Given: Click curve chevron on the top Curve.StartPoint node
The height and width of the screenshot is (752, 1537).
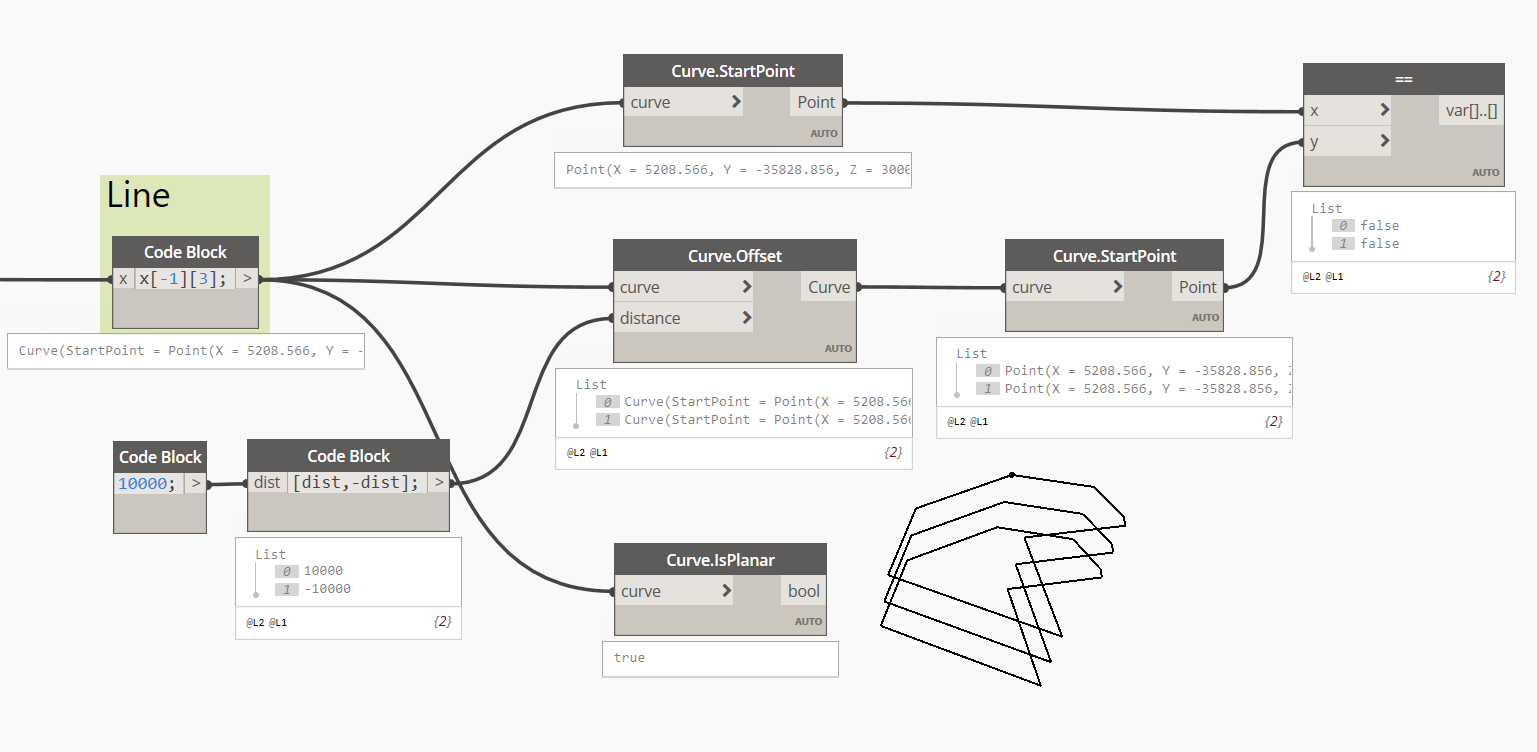Looking at the screenshot, I should tap(735, 102).
